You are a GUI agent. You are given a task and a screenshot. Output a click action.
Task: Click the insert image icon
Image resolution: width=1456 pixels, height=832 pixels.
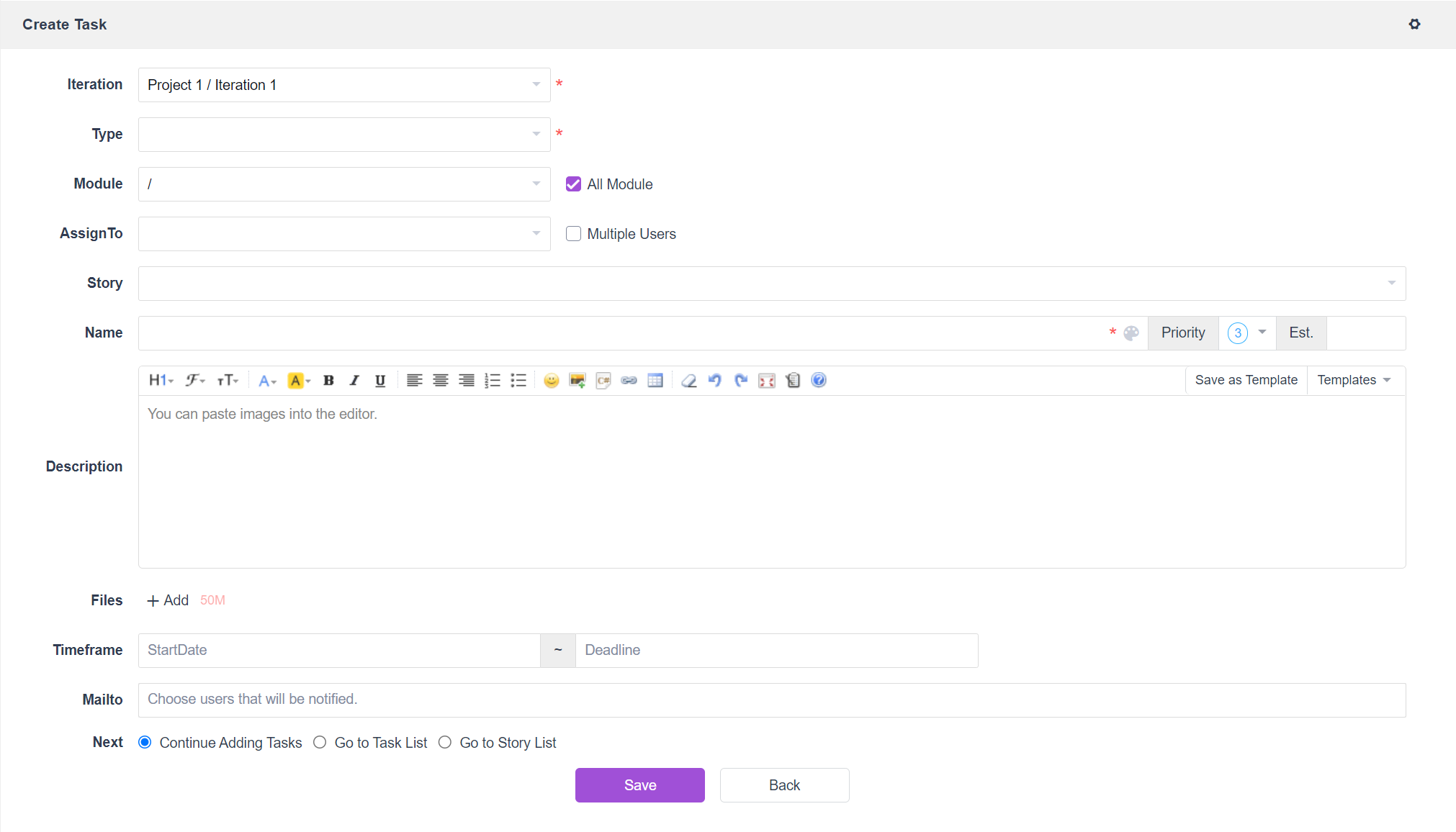pos(577,381)
